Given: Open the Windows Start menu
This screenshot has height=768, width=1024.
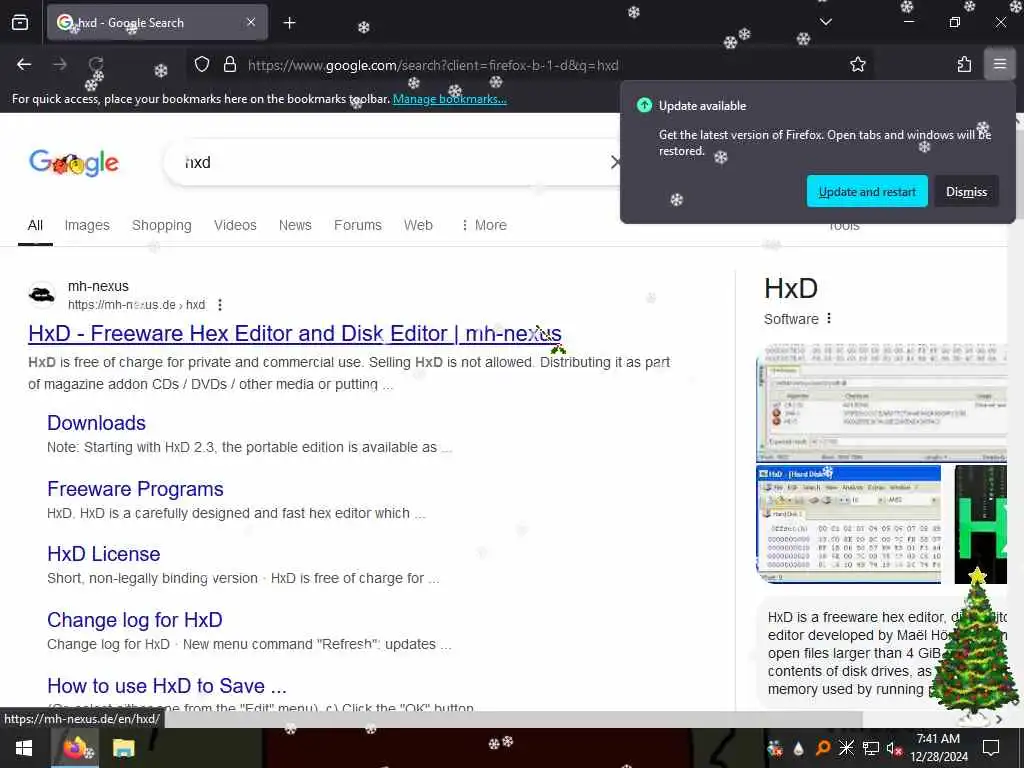Looking at the screenshot, I should (x=24, y=748).
